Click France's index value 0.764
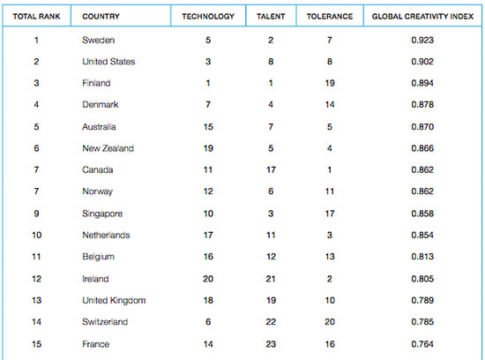The image size is (485, 360). pyautogui.click(x=422, y=344)
